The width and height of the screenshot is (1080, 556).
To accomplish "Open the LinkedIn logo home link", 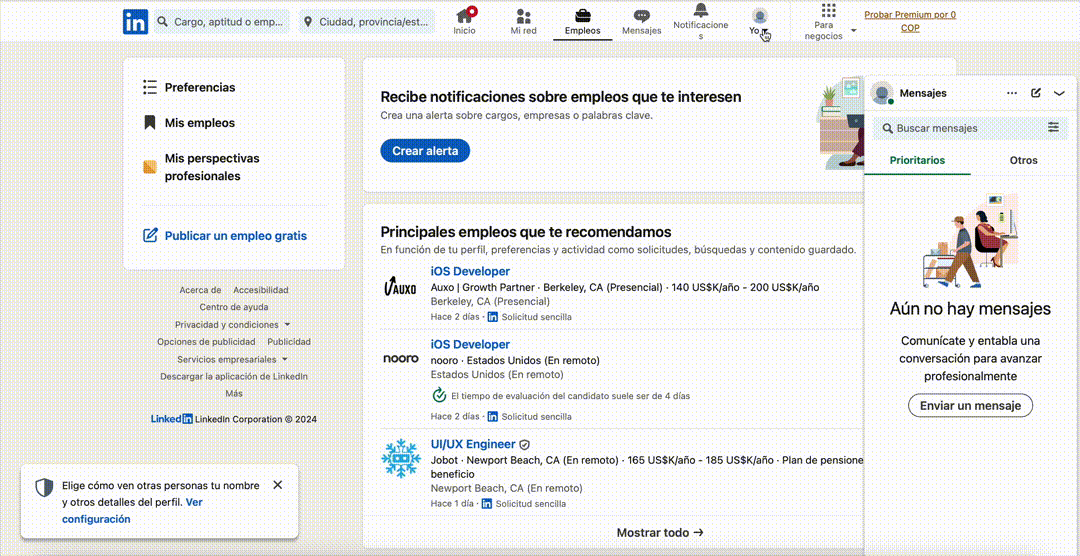I will click(135, 21).
